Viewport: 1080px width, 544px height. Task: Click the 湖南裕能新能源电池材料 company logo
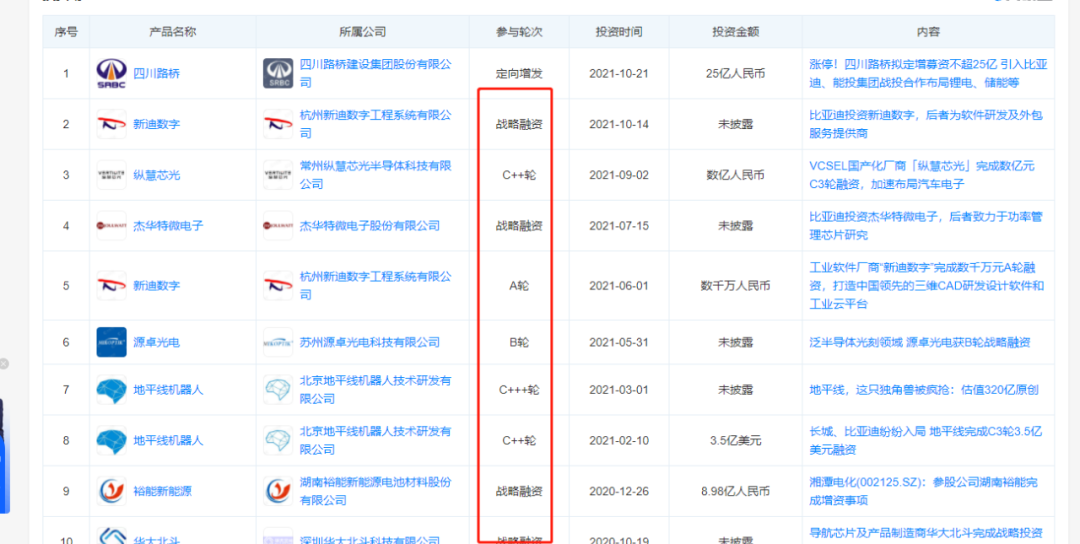(x=278, y=491)
